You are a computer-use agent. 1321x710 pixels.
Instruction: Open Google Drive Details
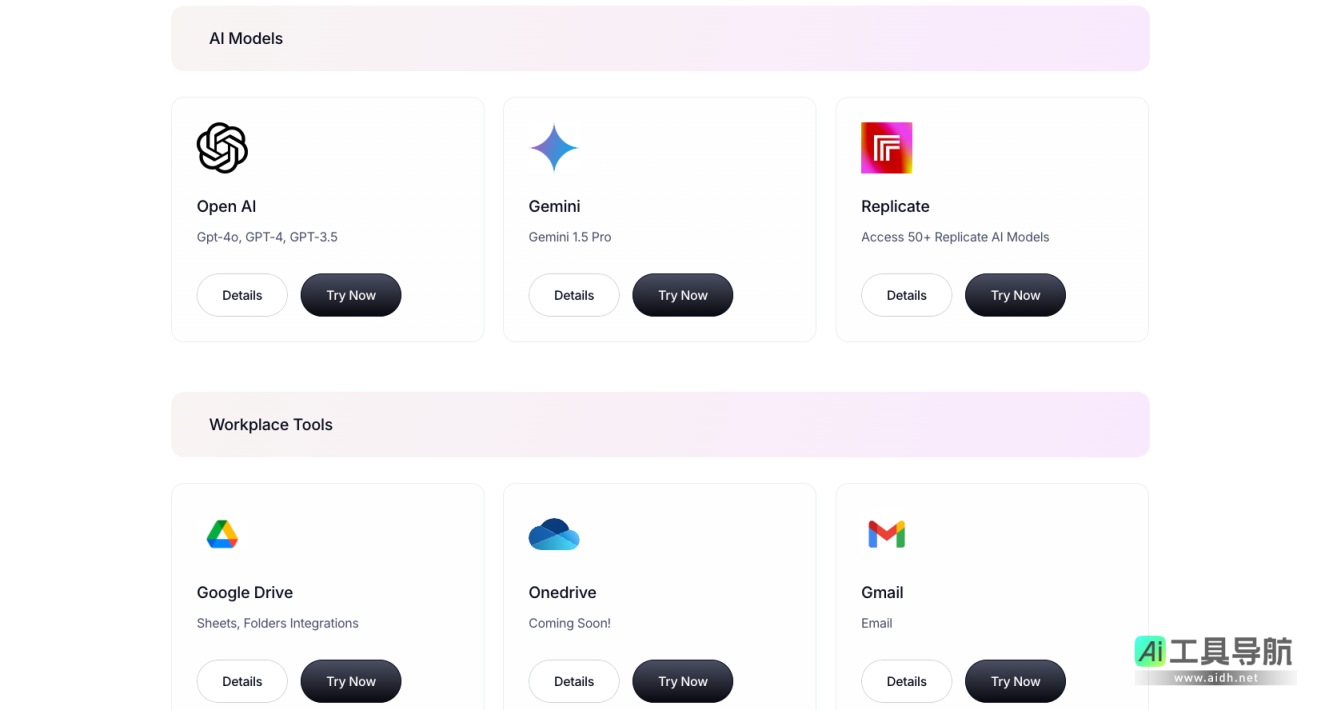242,681
